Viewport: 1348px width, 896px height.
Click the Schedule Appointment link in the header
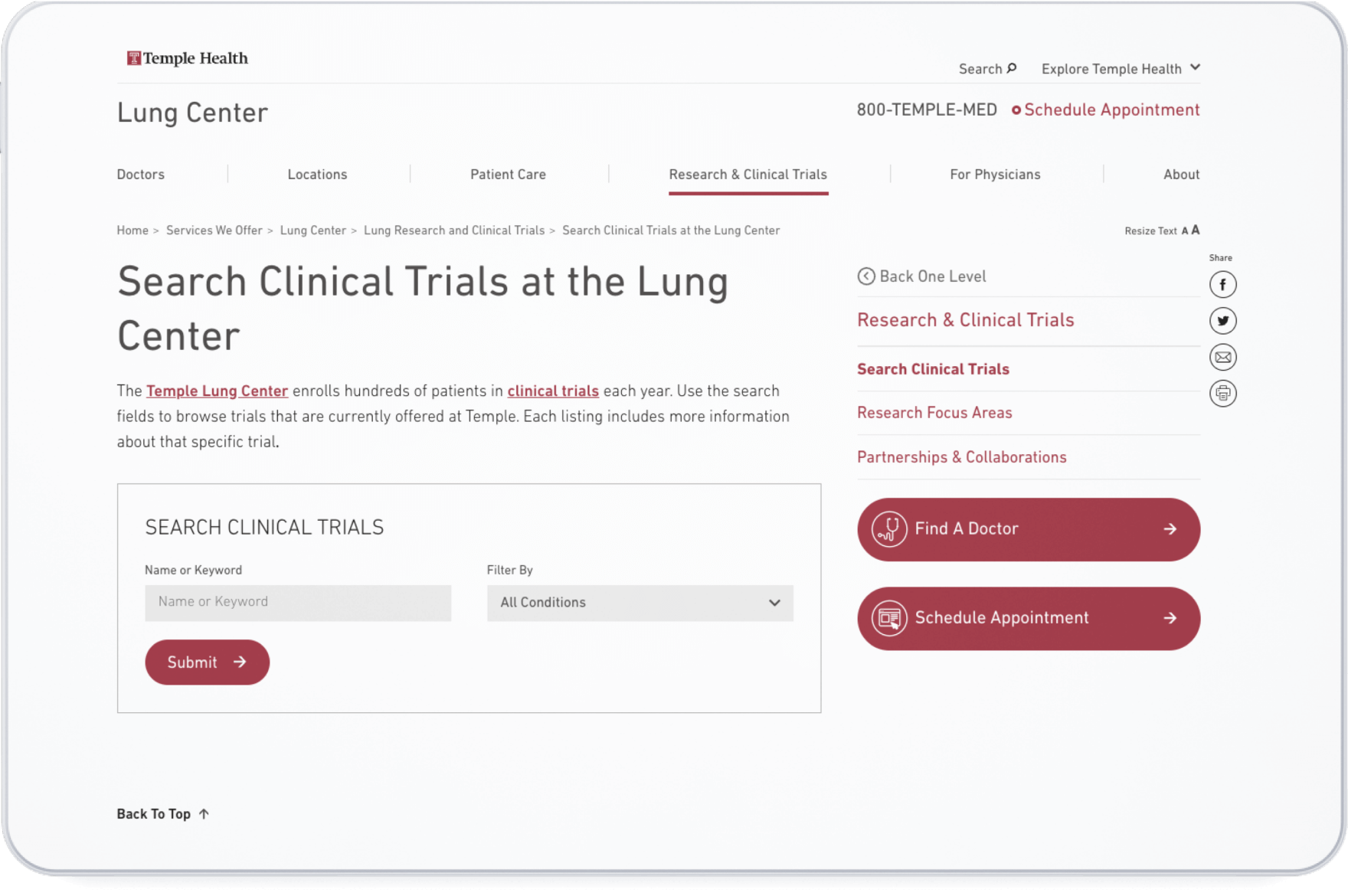click(x=1106, y=110)
